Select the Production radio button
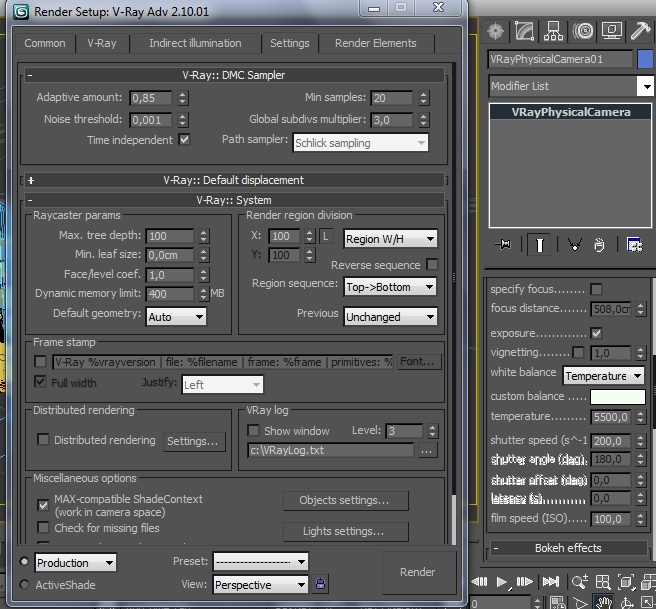Screen dimensions: 656x609 click(24, 561)
